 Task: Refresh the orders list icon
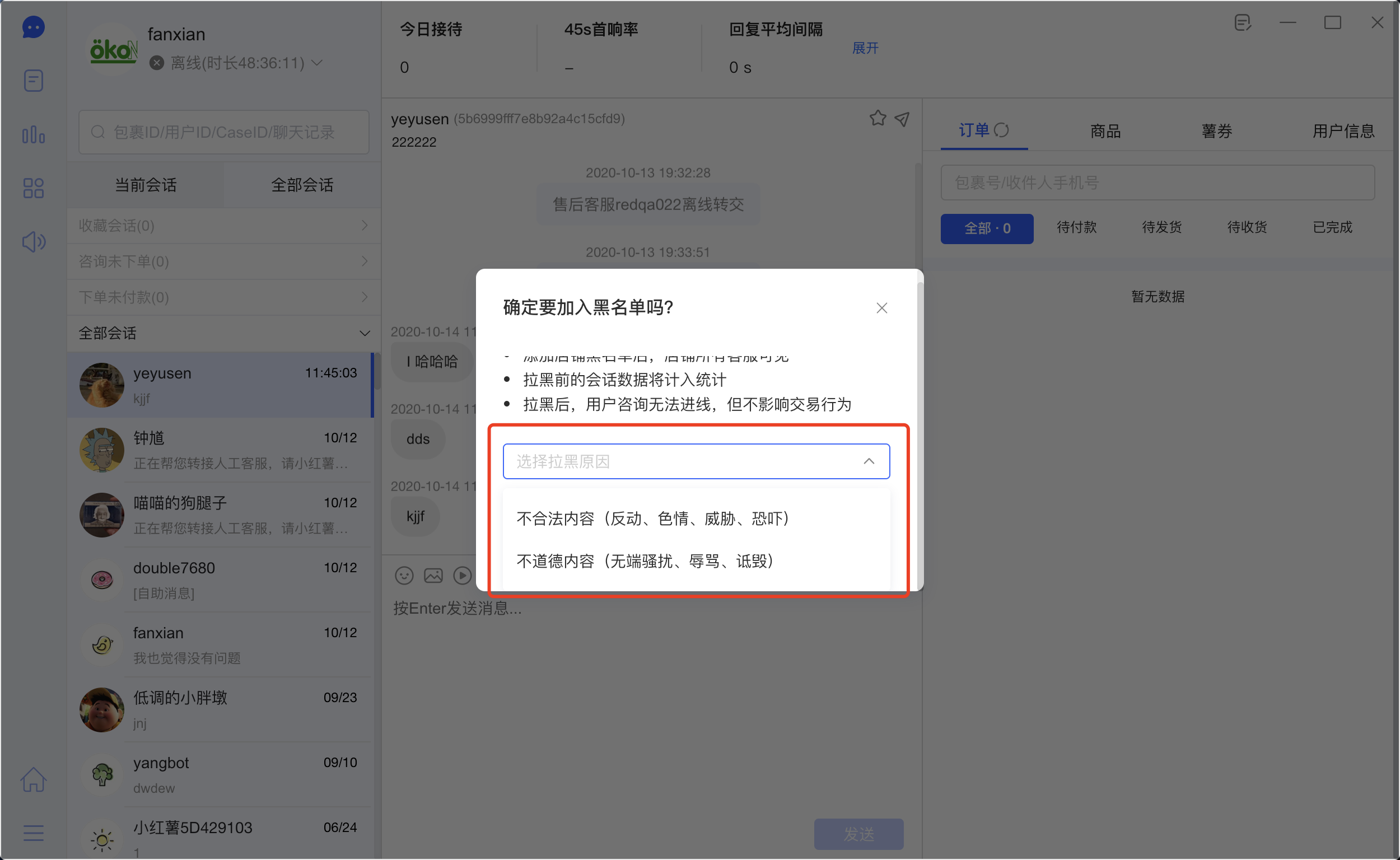1001,130
